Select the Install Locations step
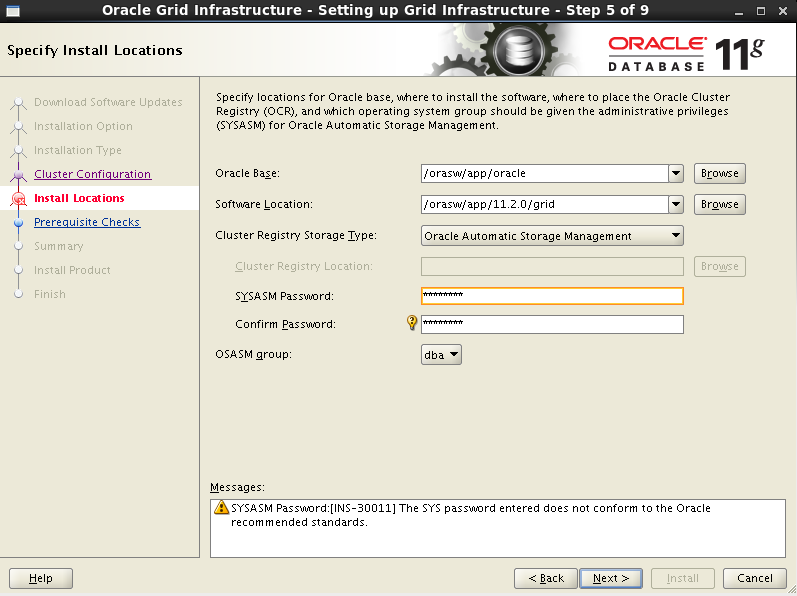This screenshot has height=596, width=797. click(79, 198)
